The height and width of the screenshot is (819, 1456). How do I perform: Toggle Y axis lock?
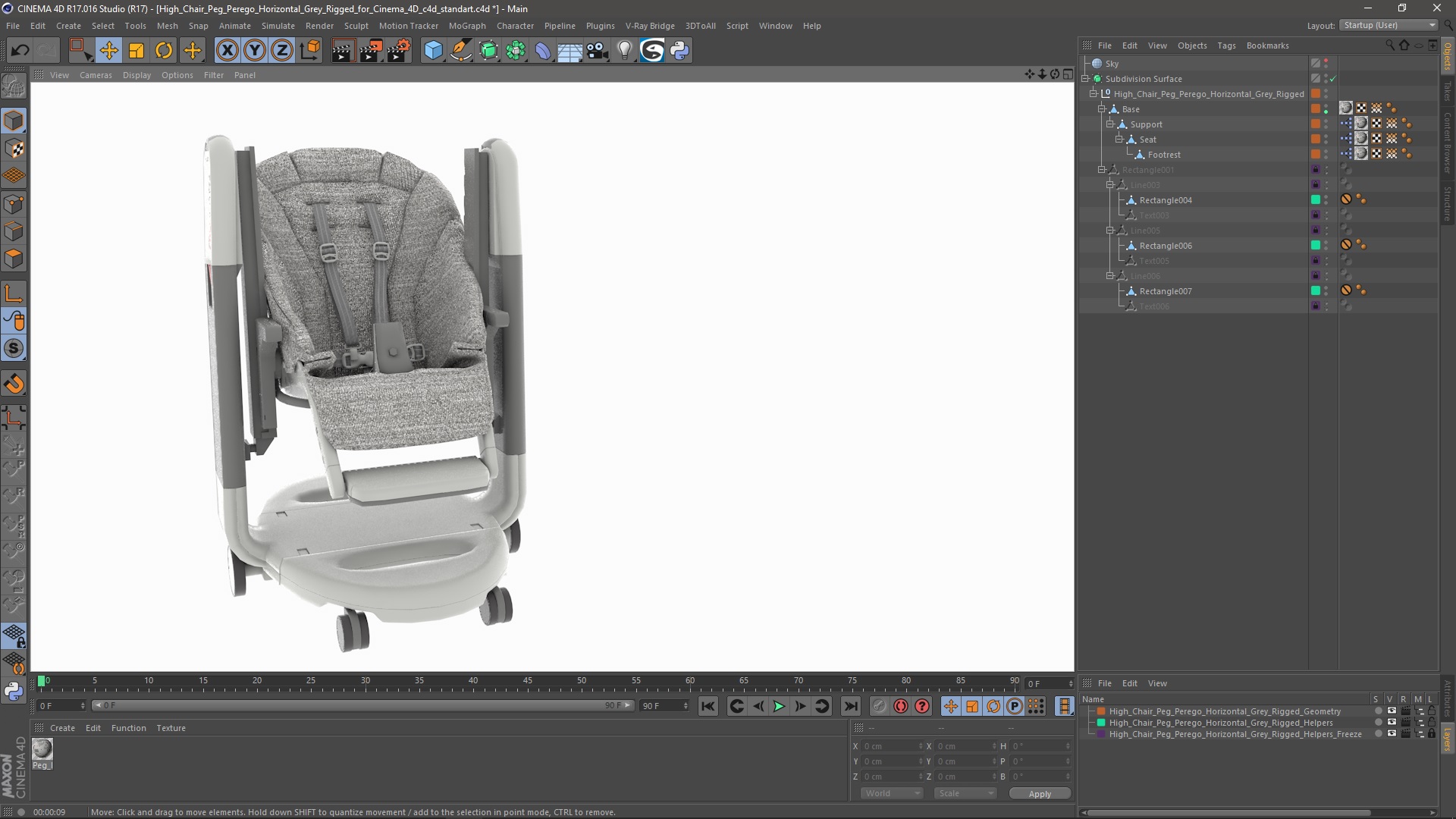point(255,51)
